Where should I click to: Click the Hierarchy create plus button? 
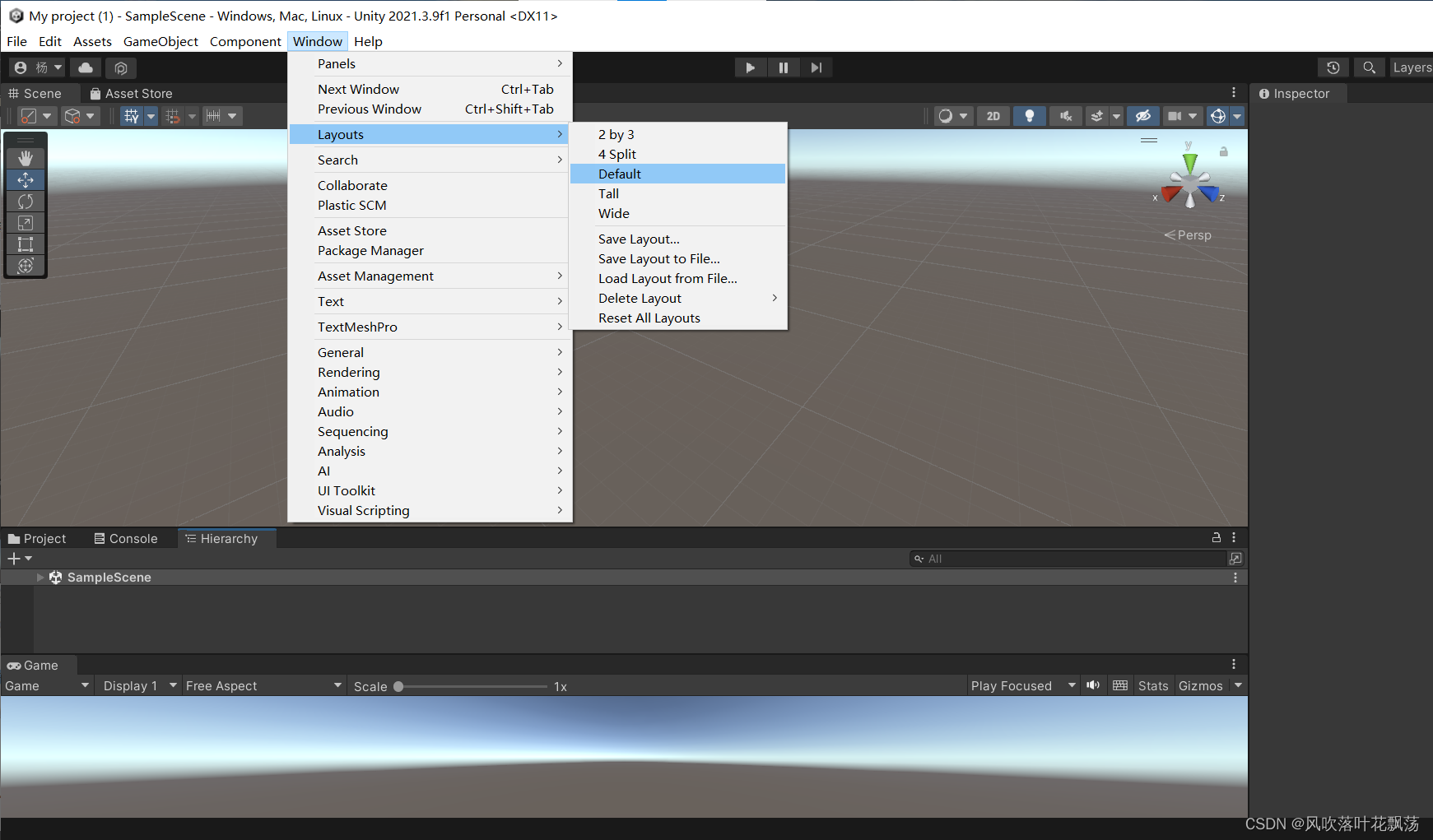[x=14, y=559]
